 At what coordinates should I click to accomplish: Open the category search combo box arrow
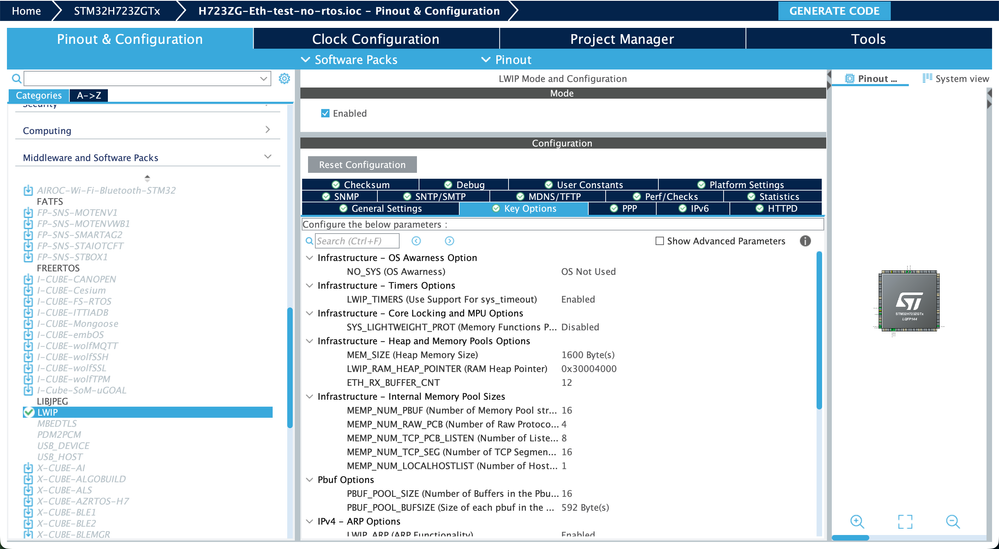pos(264,78)
